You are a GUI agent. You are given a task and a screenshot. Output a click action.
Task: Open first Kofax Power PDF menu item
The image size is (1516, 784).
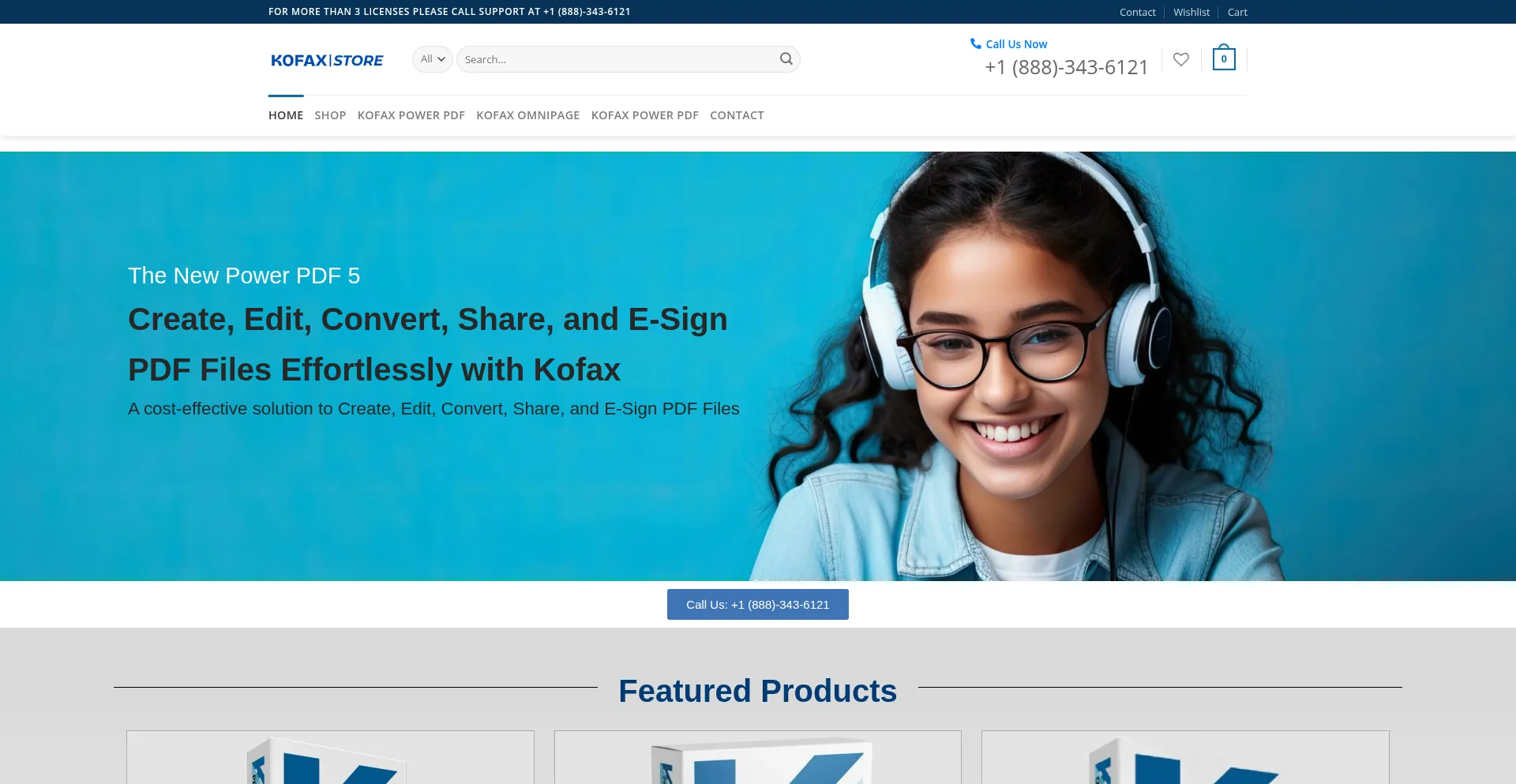411,115
